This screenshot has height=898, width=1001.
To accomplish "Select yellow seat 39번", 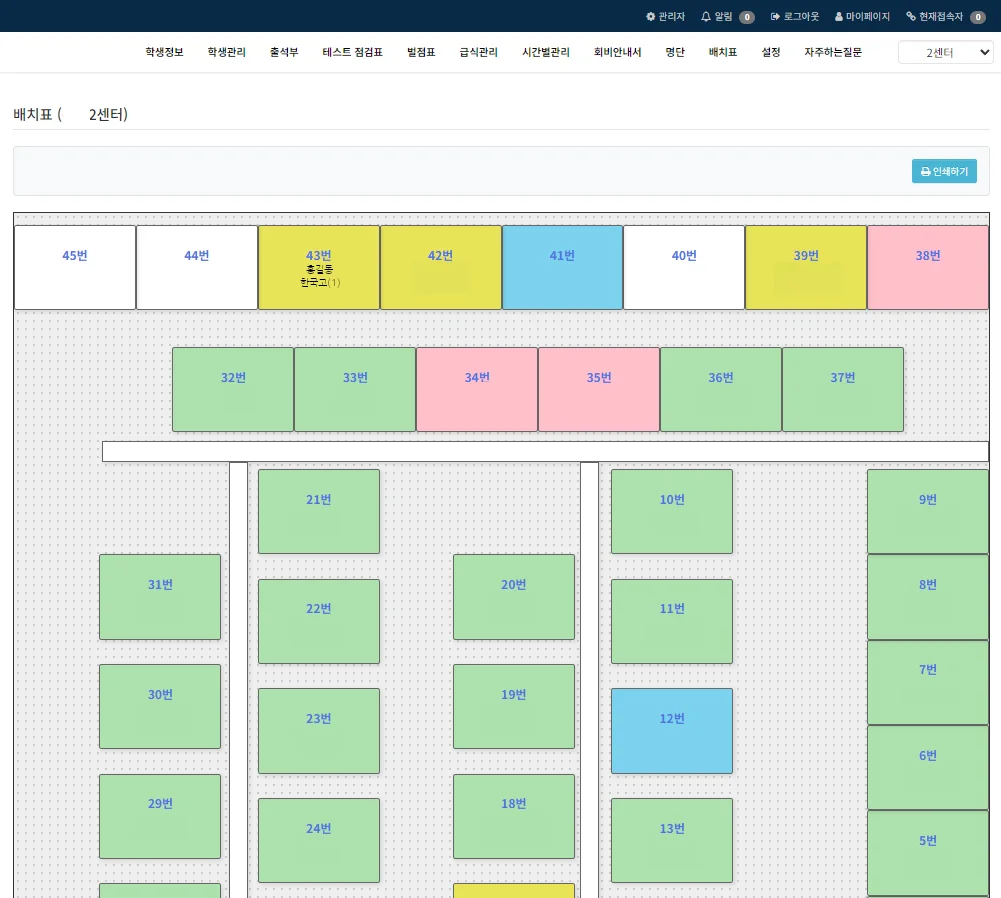I will coord(806,267).
